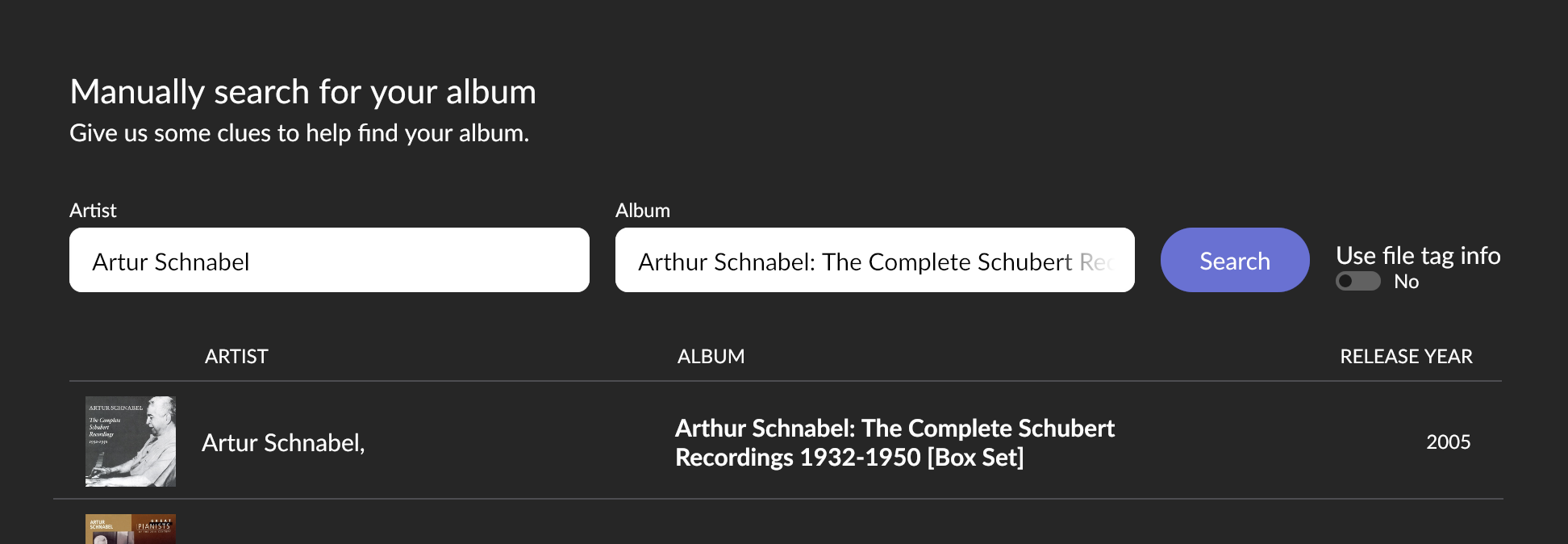This screenshot has height=544, width=1568.
Task: Select the second result's partially visible album cover
Action: click(x=131, y=529)
